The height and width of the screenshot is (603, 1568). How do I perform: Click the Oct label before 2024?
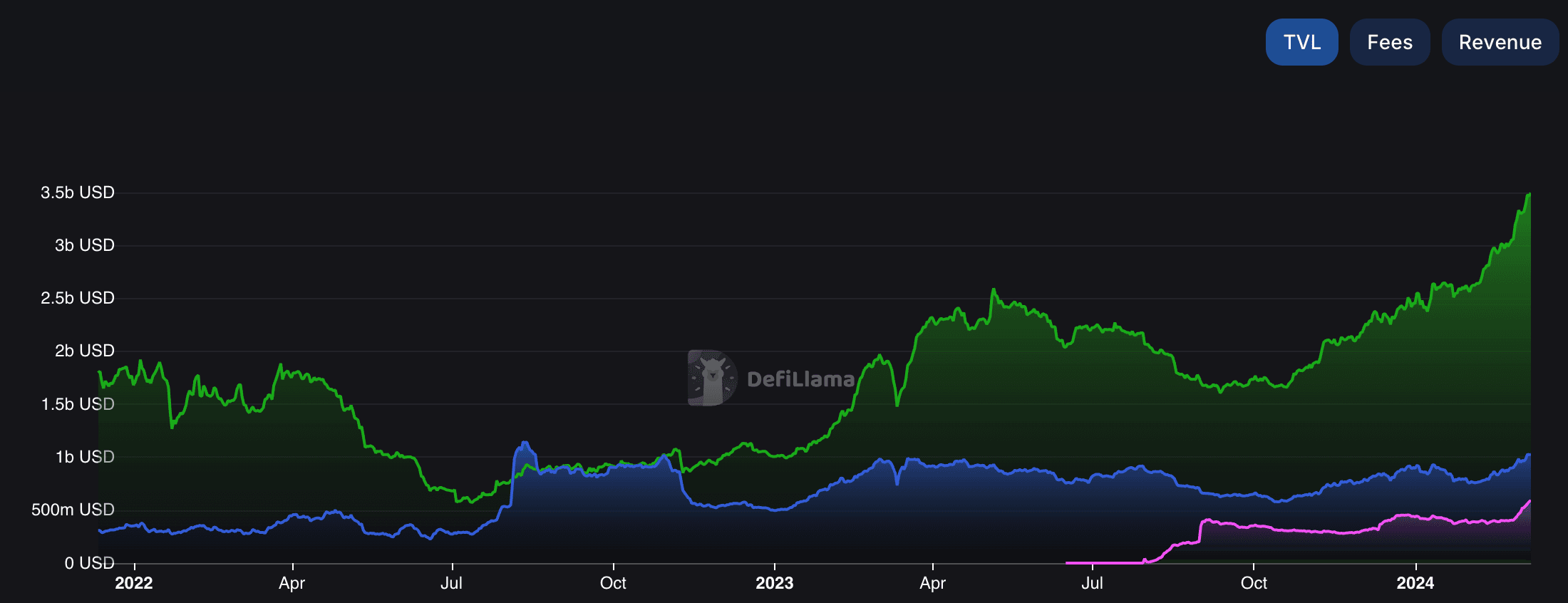coord(1254,583)
